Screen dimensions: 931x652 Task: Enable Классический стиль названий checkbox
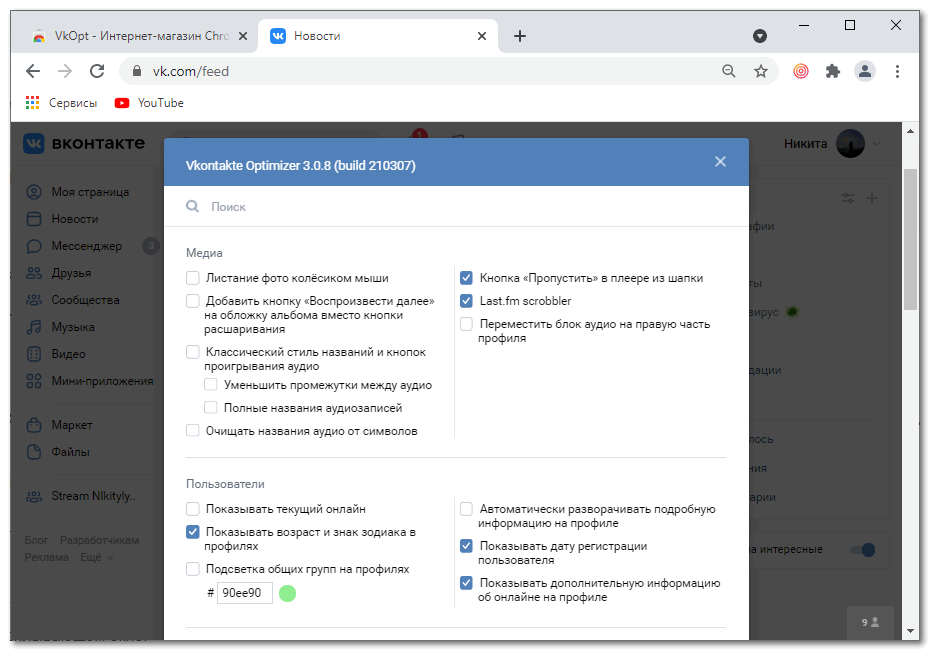[192, 352]
